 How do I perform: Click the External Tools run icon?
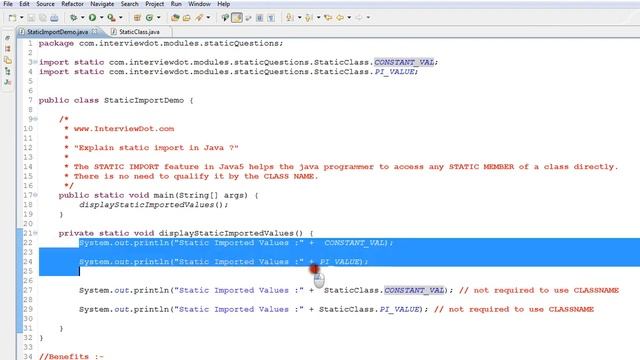click(x=111, y=18)
